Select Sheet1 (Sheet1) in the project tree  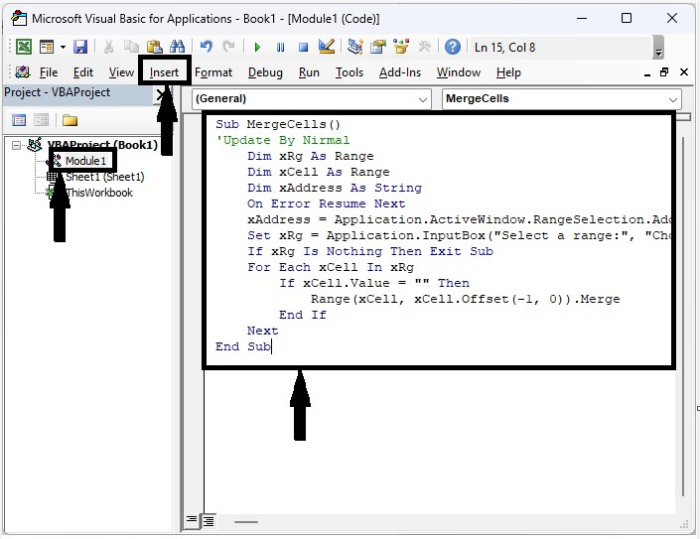pos(105,177)
